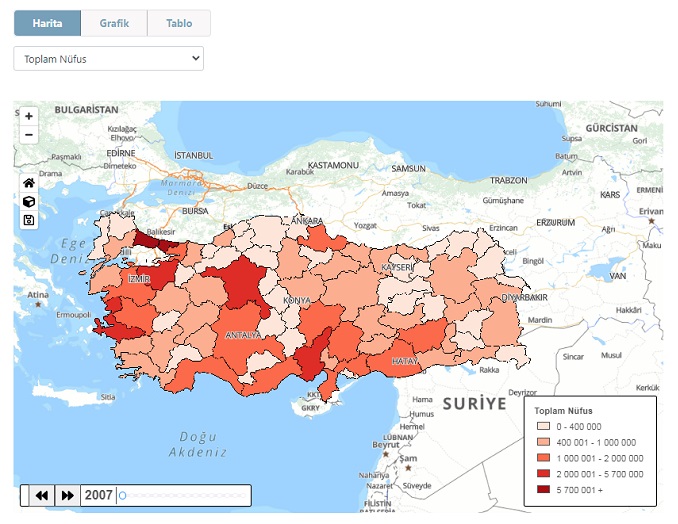Screen dimensions: 678x524
Task: Step back one year on the timeline
Action: tap(42, 495)
